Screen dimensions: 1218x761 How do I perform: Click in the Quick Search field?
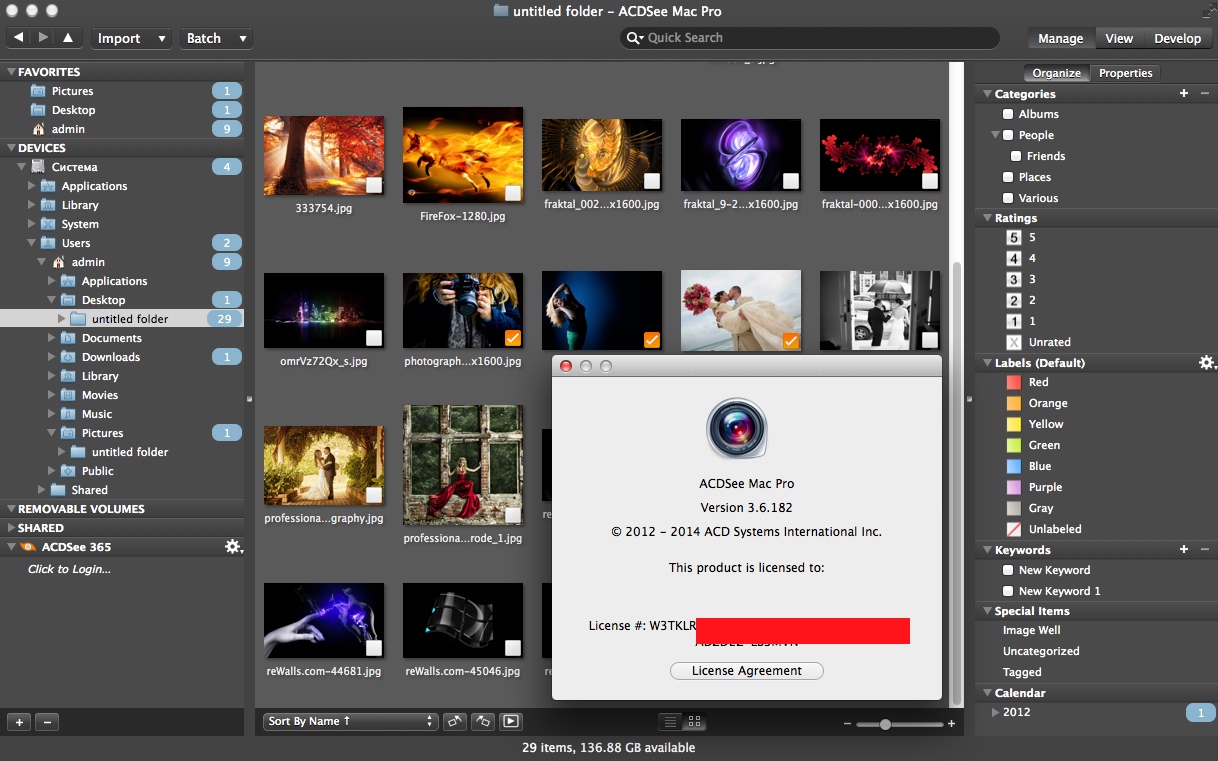(x=810, y=38)
